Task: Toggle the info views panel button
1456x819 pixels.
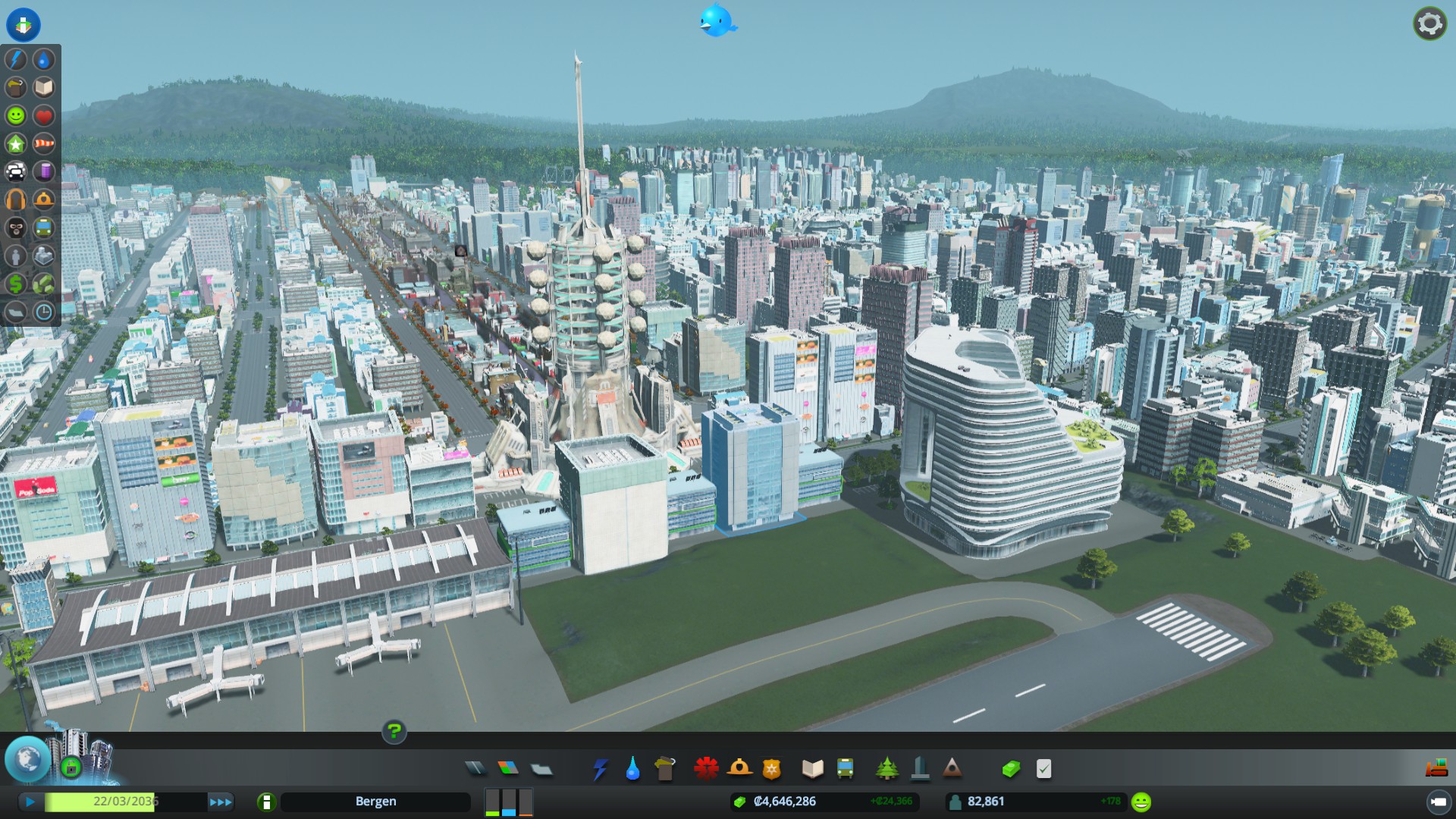Action: 24,24
